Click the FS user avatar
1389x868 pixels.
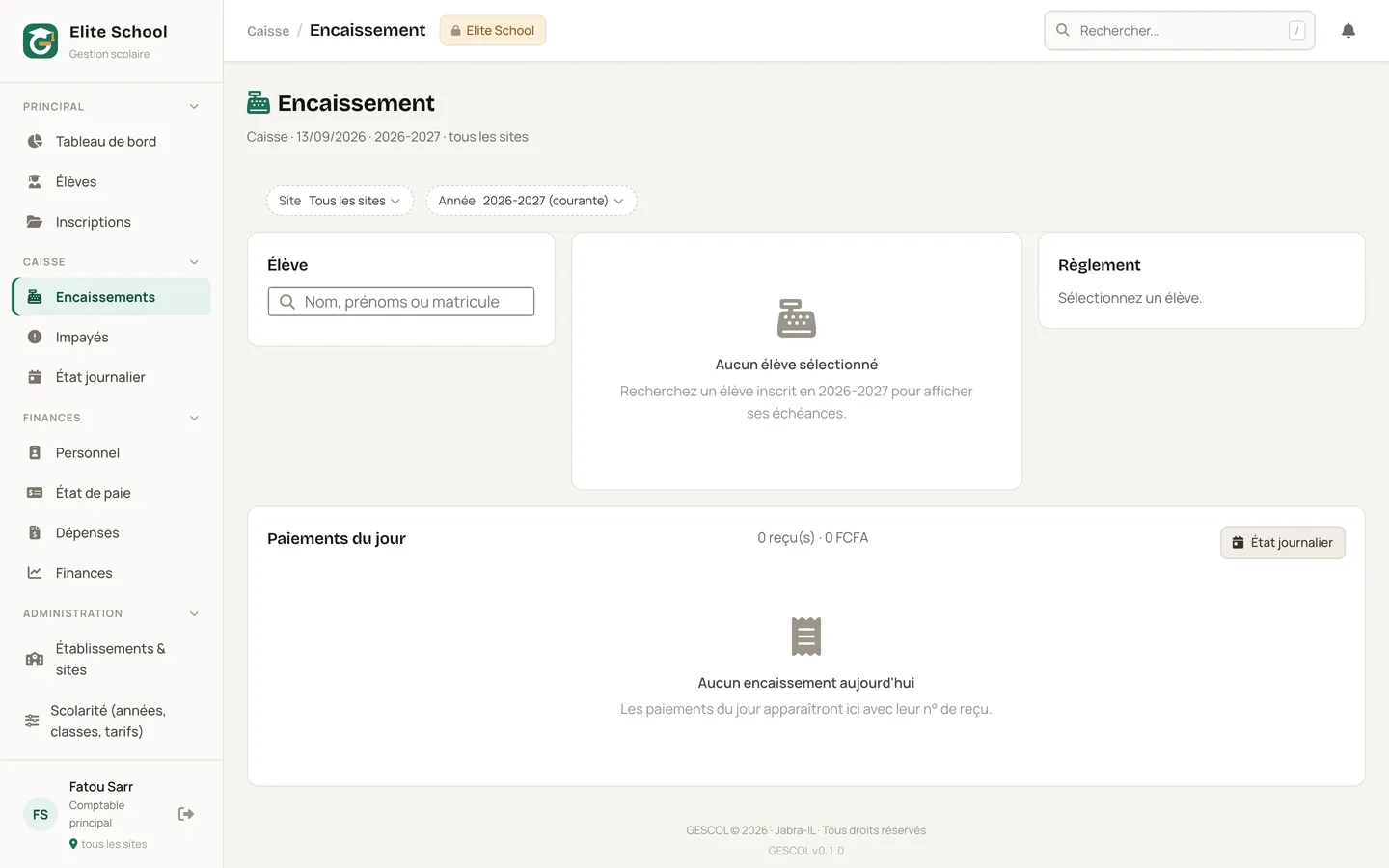(x=41, y=814)
